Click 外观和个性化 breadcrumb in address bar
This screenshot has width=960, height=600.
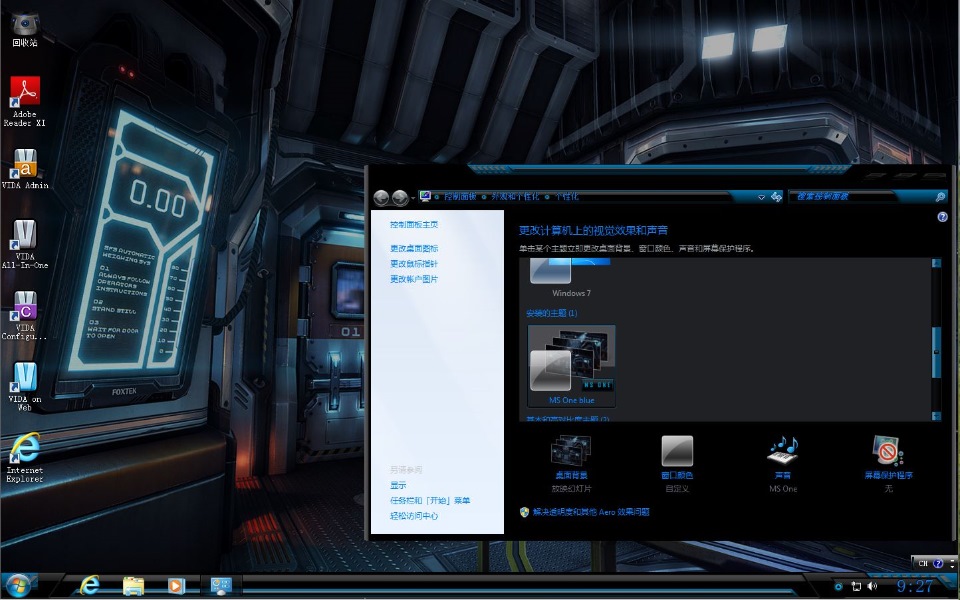pyautogui.click(x=516, y=197)
